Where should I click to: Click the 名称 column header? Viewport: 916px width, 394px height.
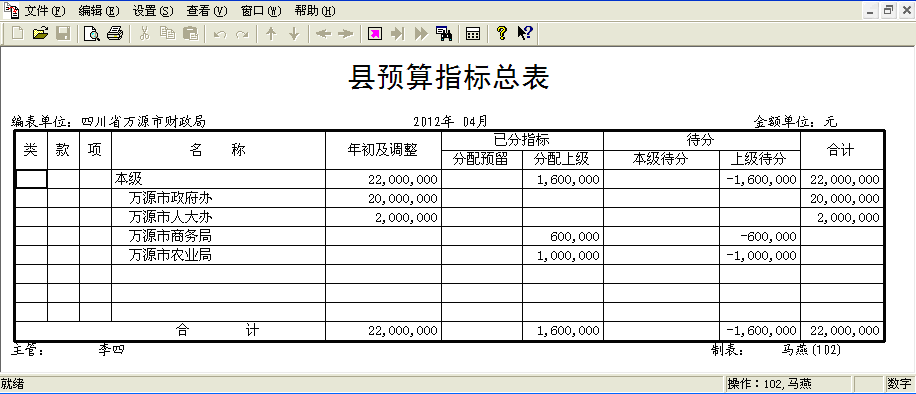pos(218,150)
